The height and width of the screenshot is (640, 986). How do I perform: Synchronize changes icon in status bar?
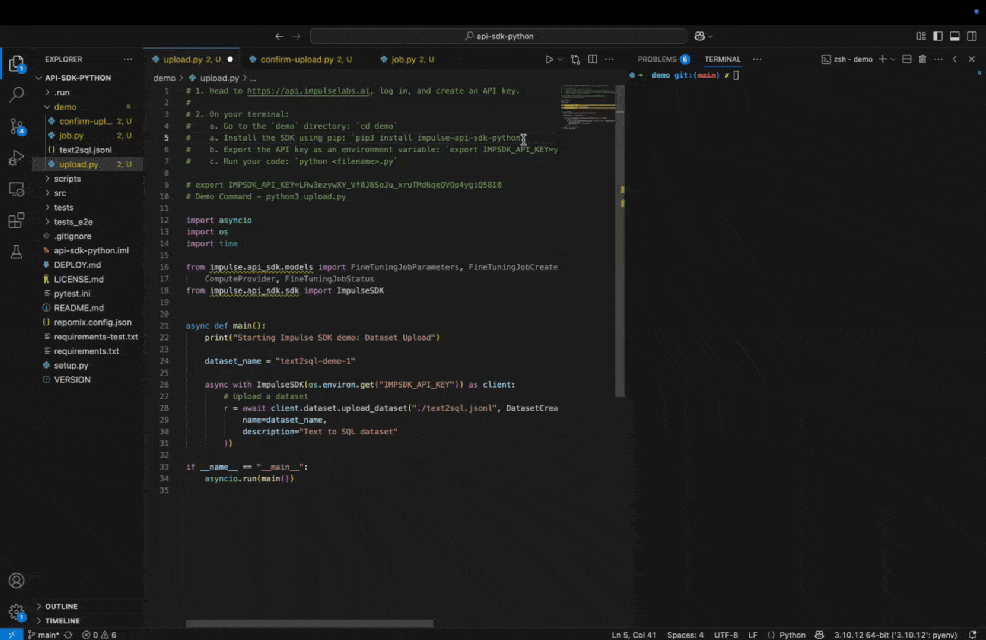pos(69,635)
